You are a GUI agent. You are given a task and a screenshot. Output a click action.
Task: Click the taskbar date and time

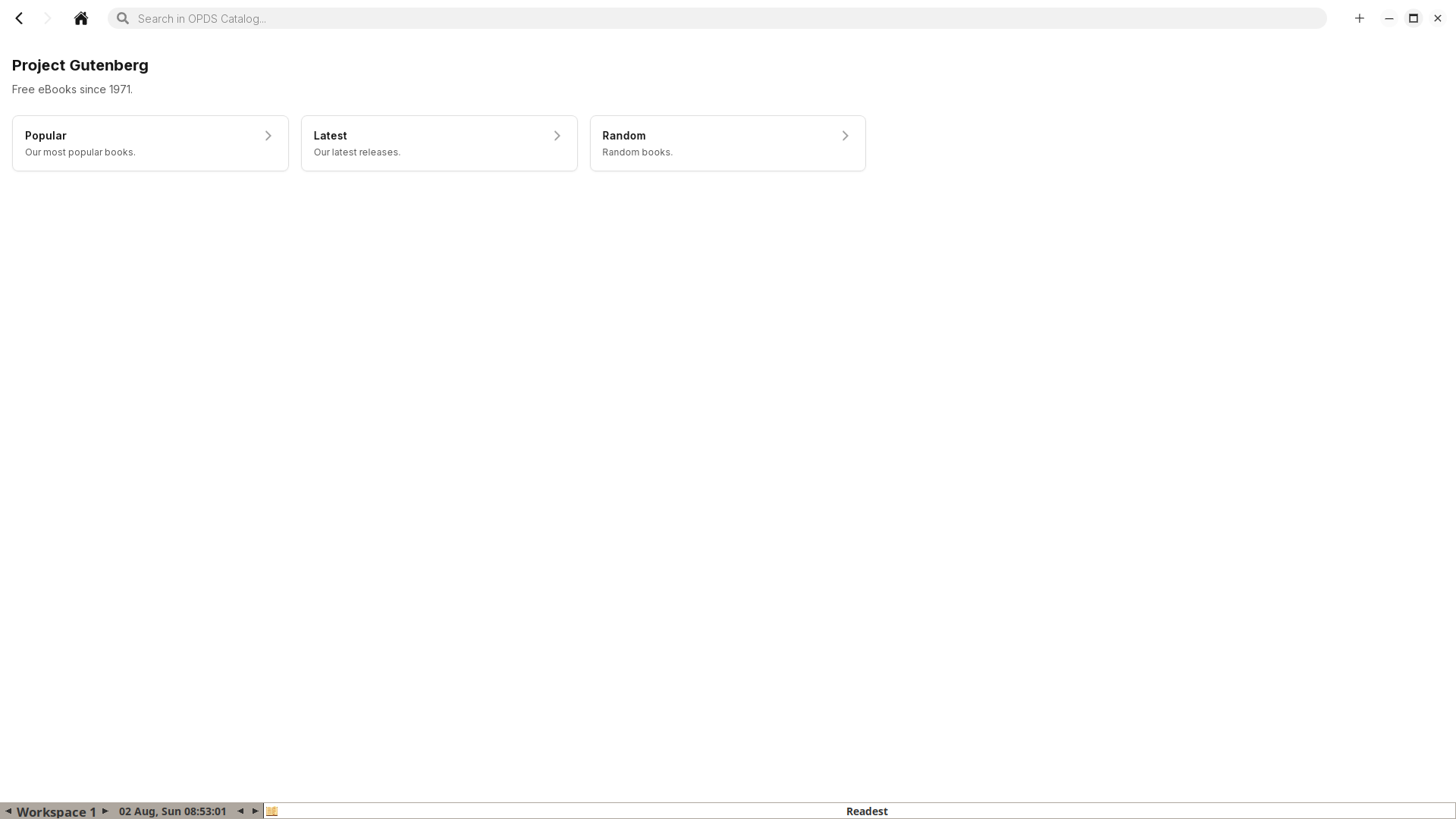click(x=172, y=811)
